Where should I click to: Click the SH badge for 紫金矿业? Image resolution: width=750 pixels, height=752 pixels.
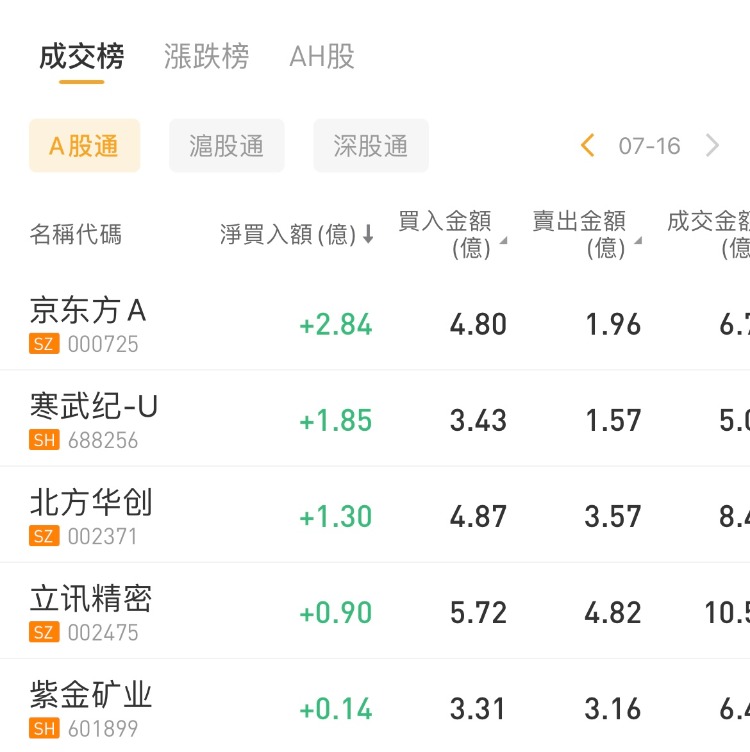[x=44, y=728]
